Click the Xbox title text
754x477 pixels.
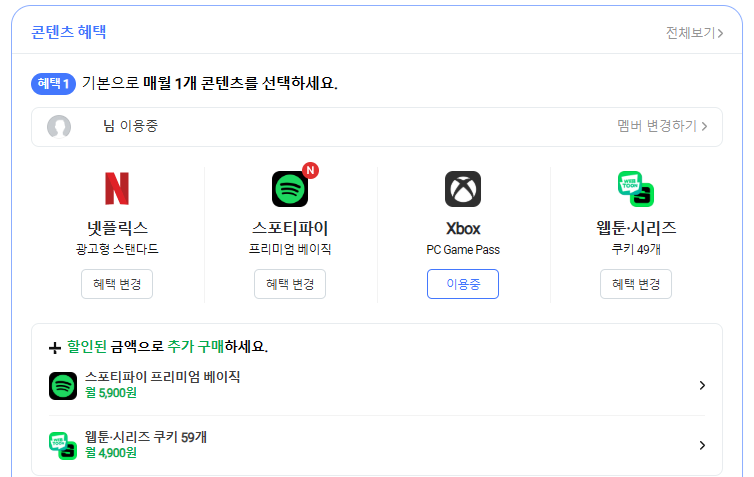[463, 228]
